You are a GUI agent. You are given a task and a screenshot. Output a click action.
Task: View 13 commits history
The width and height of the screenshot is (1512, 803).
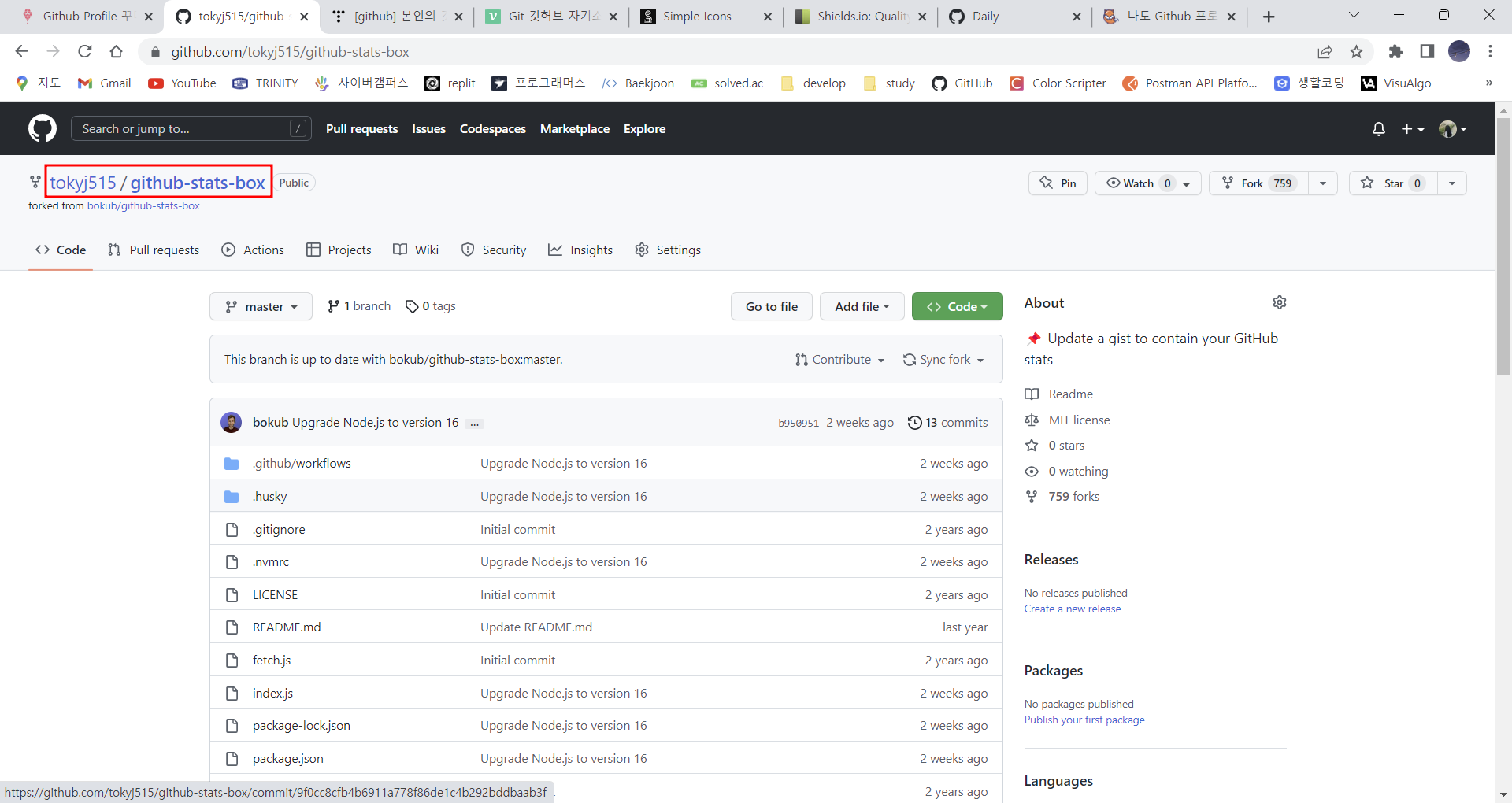947,423
